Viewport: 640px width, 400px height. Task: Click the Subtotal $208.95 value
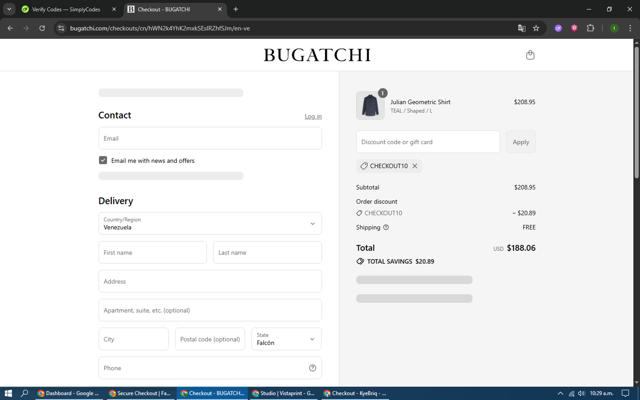(x=524, y=187)
